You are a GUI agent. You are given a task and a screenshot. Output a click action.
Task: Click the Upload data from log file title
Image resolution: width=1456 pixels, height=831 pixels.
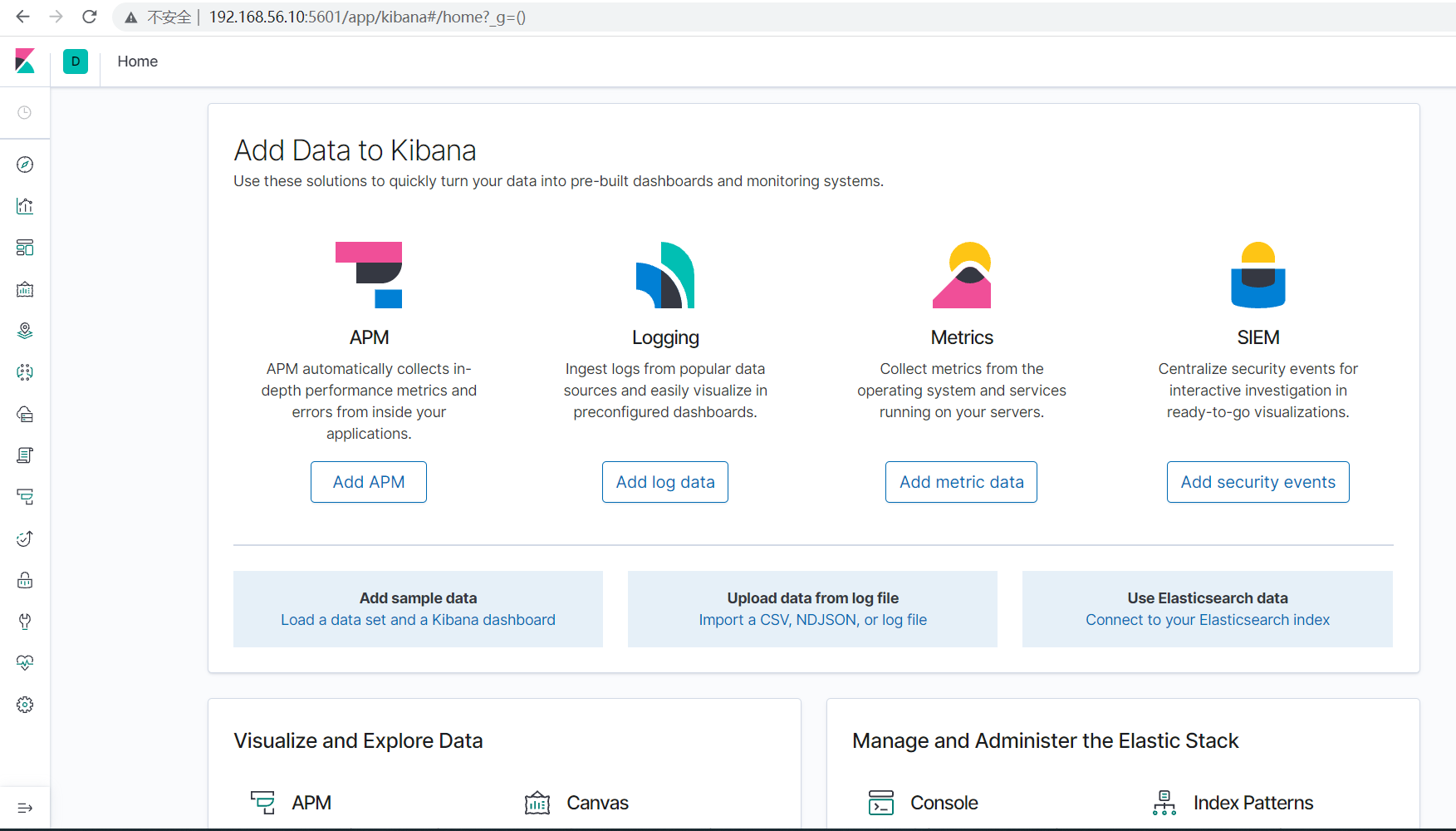click(813, 598)
